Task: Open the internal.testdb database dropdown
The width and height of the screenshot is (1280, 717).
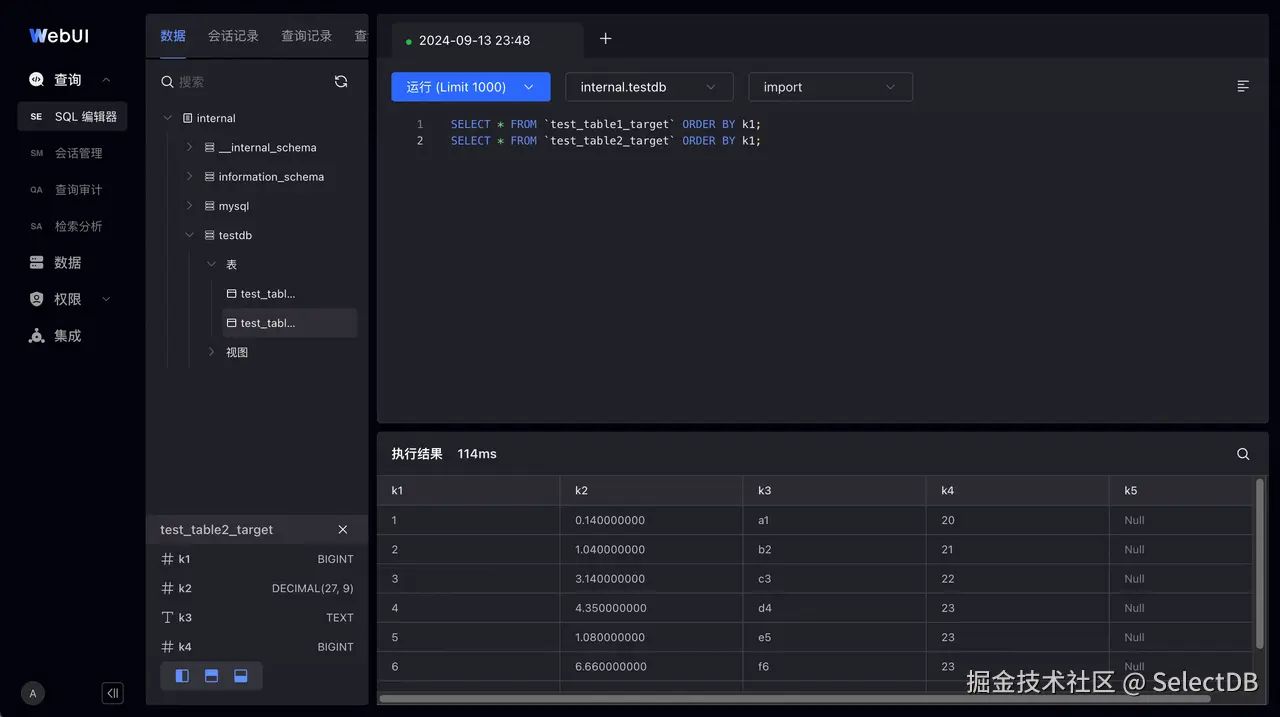Action: pyautogui.click(x=649, y=87)
